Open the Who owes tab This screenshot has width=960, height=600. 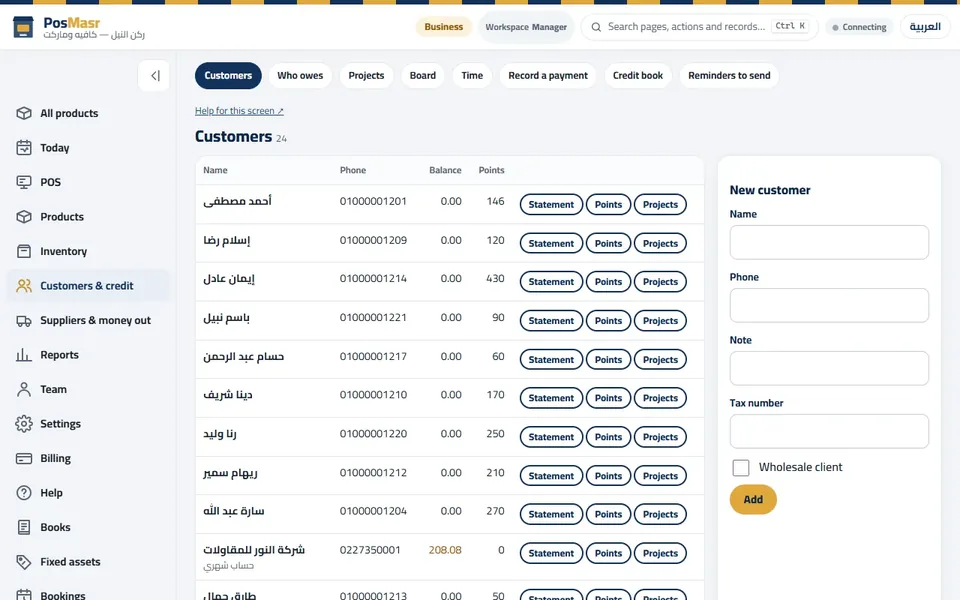point(300,76)
